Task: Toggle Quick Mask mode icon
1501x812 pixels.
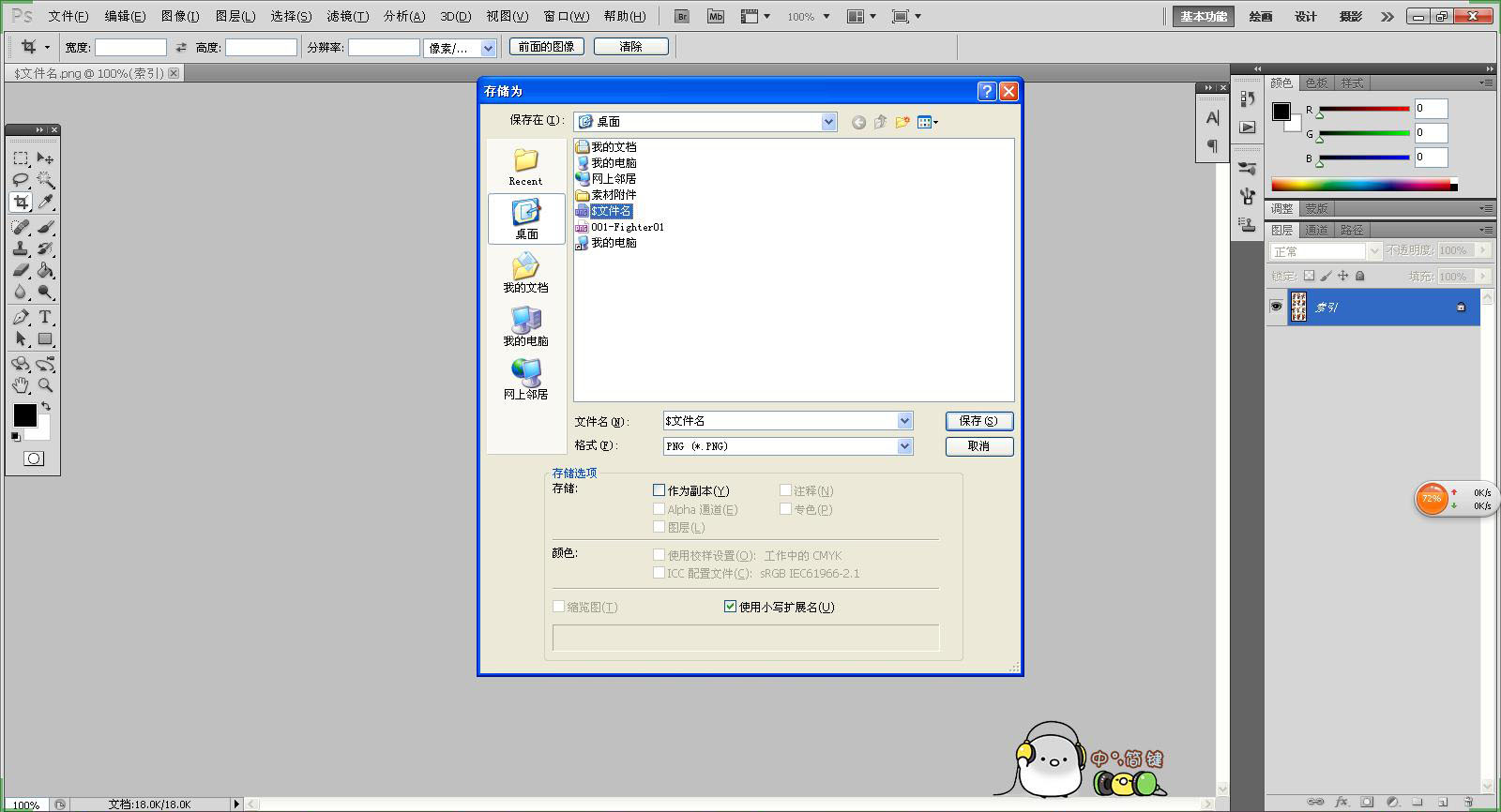Action: [x=33, y=459]
